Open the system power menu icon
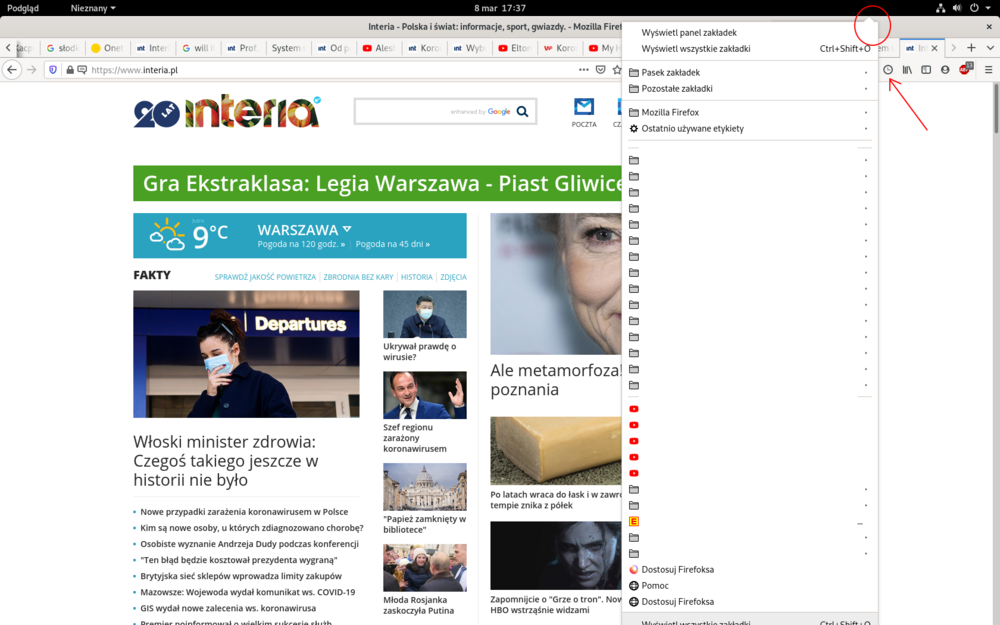The image size is (1000, 625). click(974, 8)
